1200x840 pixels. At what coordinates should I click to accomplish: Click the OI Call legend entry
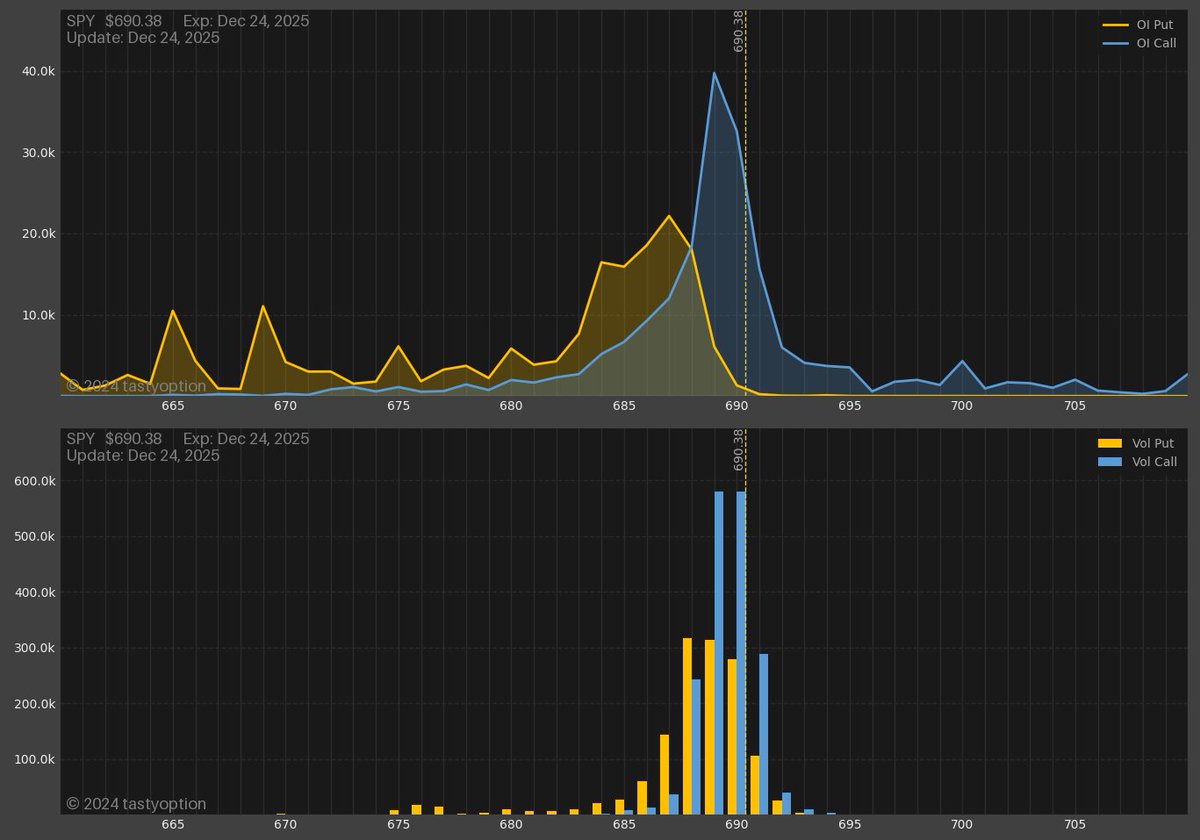point(1138,43)
